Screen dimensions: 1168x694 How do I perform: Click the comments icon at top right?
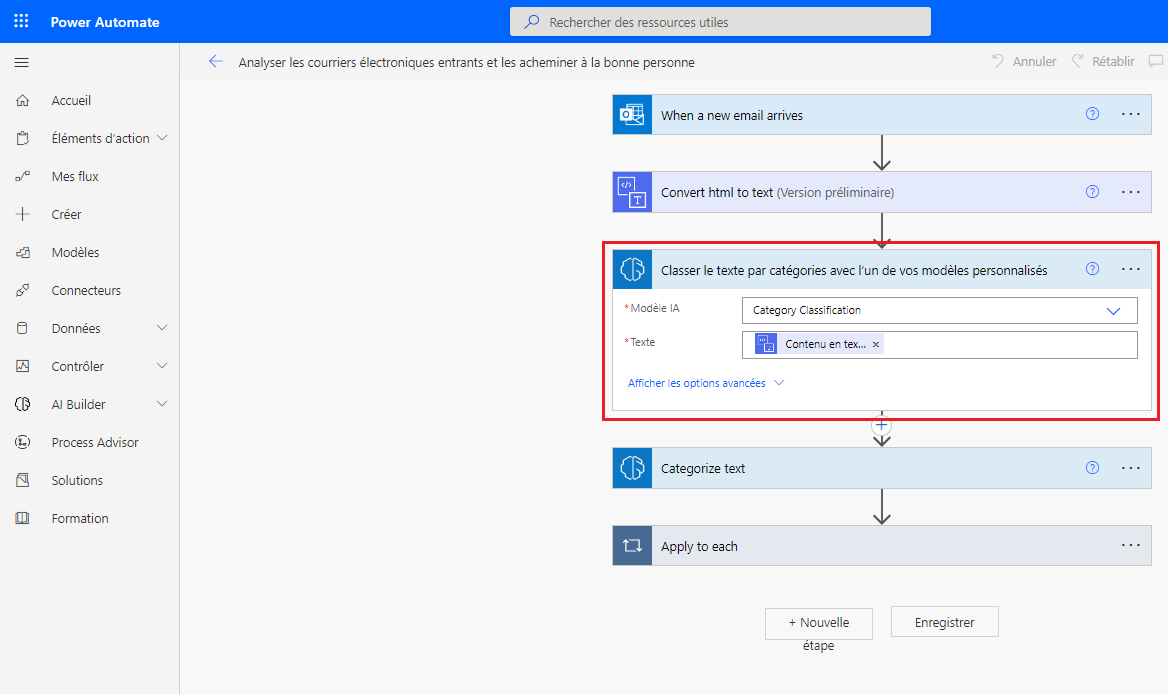(1156, 61)
